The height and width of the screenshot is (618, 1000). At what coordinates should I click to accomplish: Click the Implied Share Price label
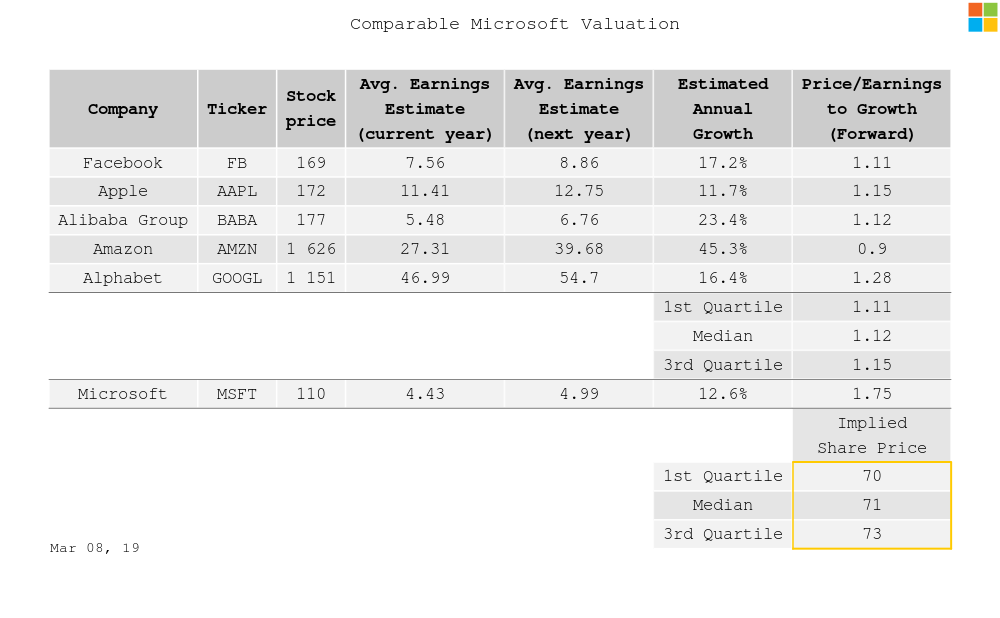872,436
